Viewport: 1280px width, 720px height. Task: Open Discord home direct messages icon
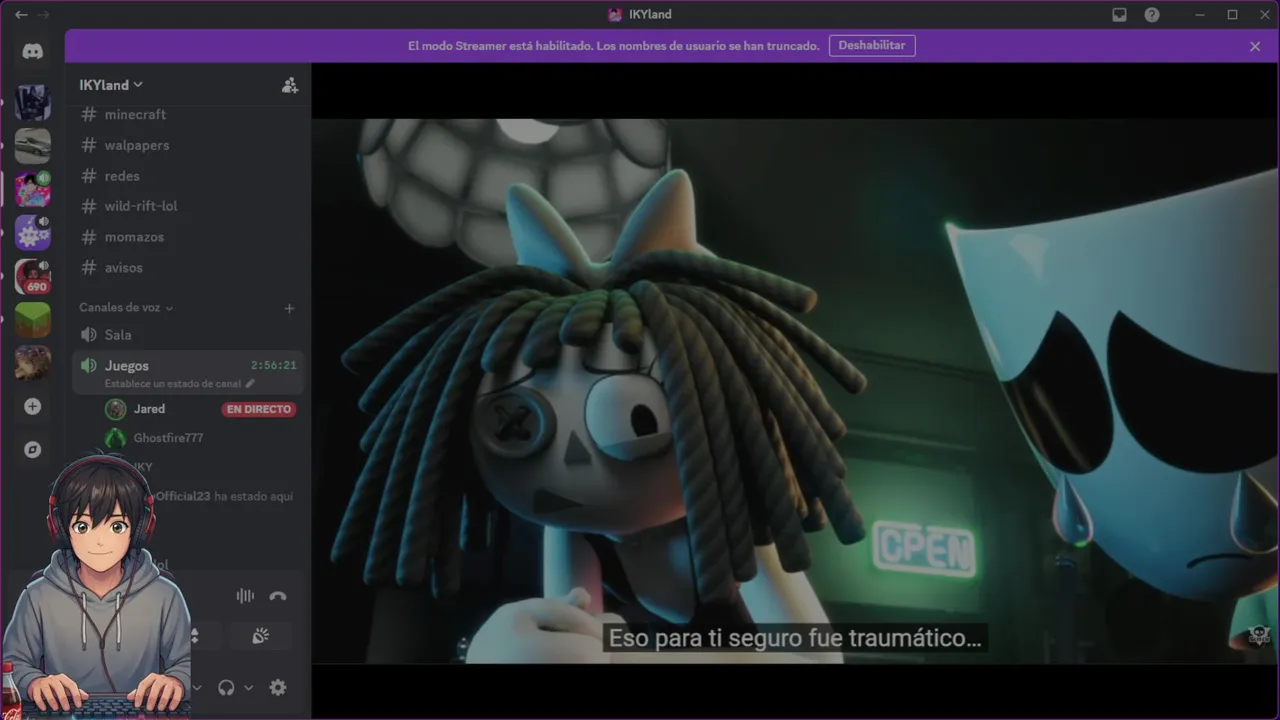(33, 52)
